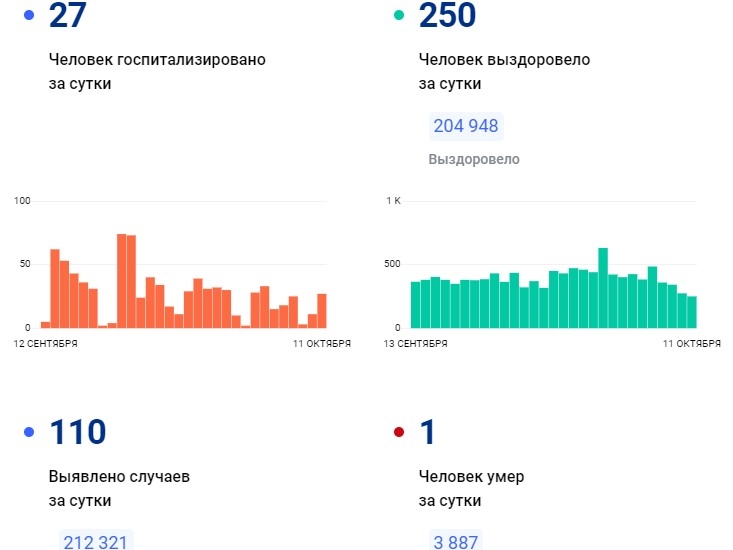
Task: Click the teal dot beside the number 250
Action: click(399, 15)
